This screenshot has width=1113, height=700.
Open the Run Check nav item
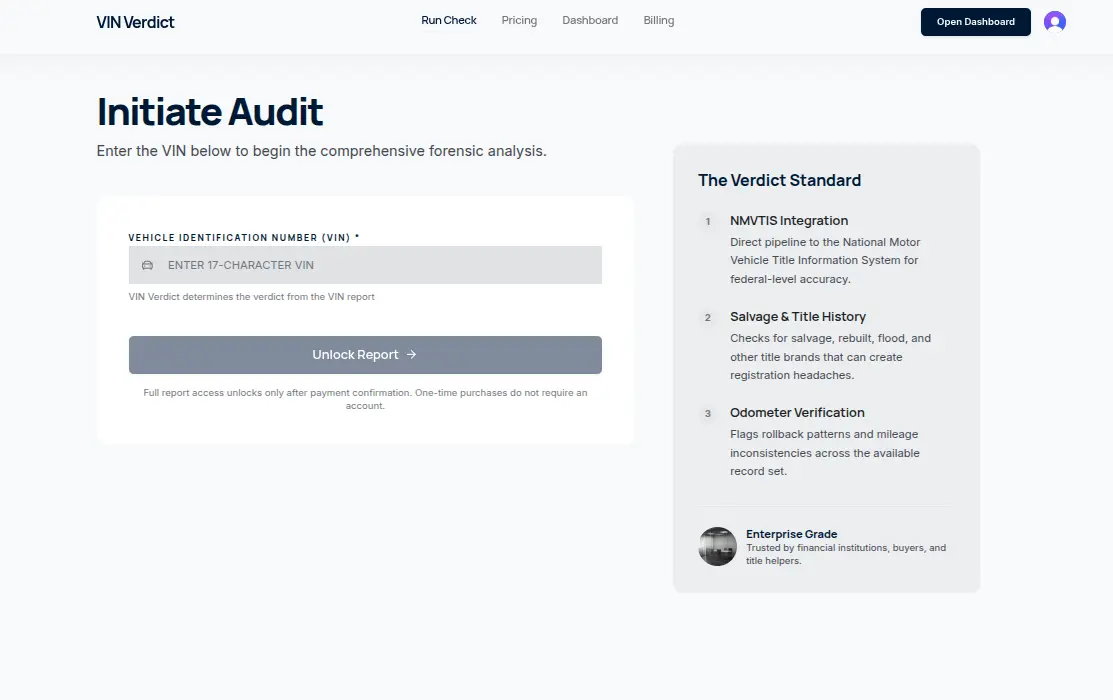449,21
